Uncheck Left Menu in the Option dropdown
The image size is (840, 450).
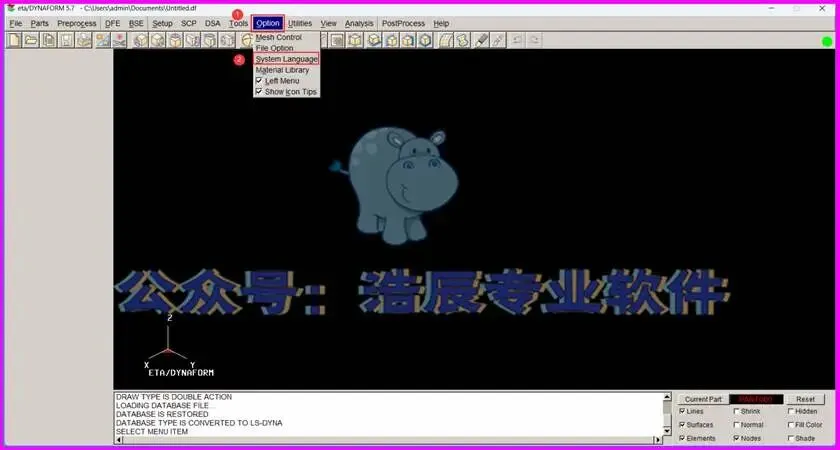tap(259, 81)
